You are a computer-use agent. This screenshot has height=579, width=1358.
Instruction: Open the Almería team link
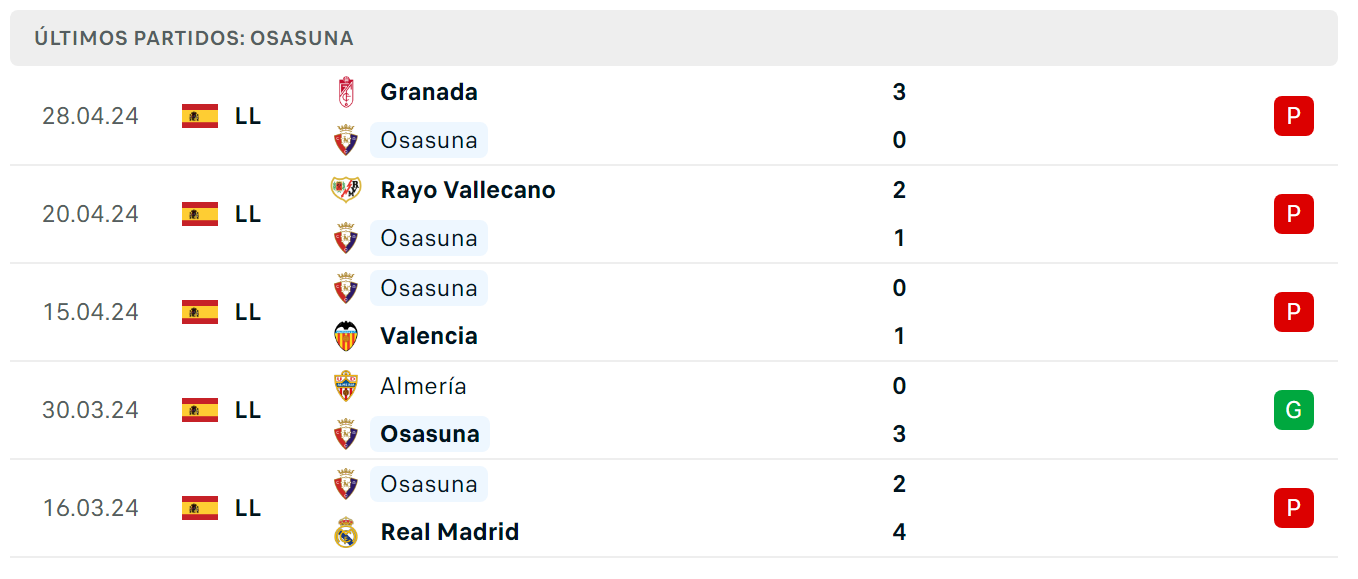[x=423, y=386]
